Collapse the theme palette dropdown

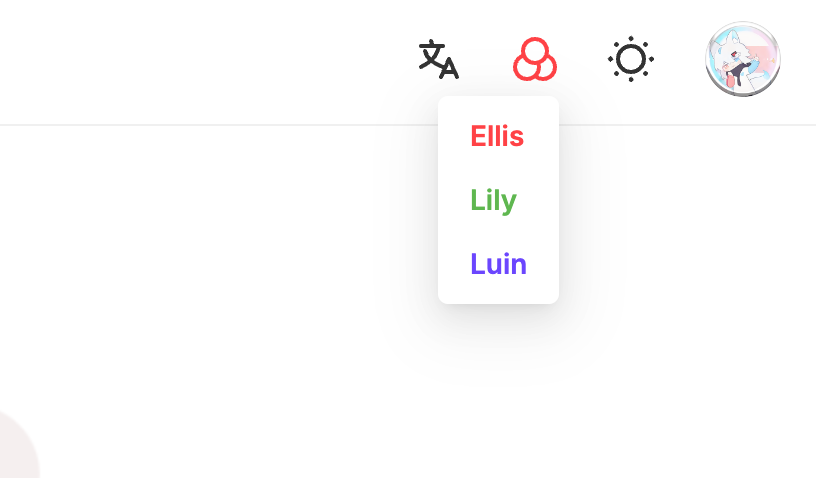[x=535, y=60]
